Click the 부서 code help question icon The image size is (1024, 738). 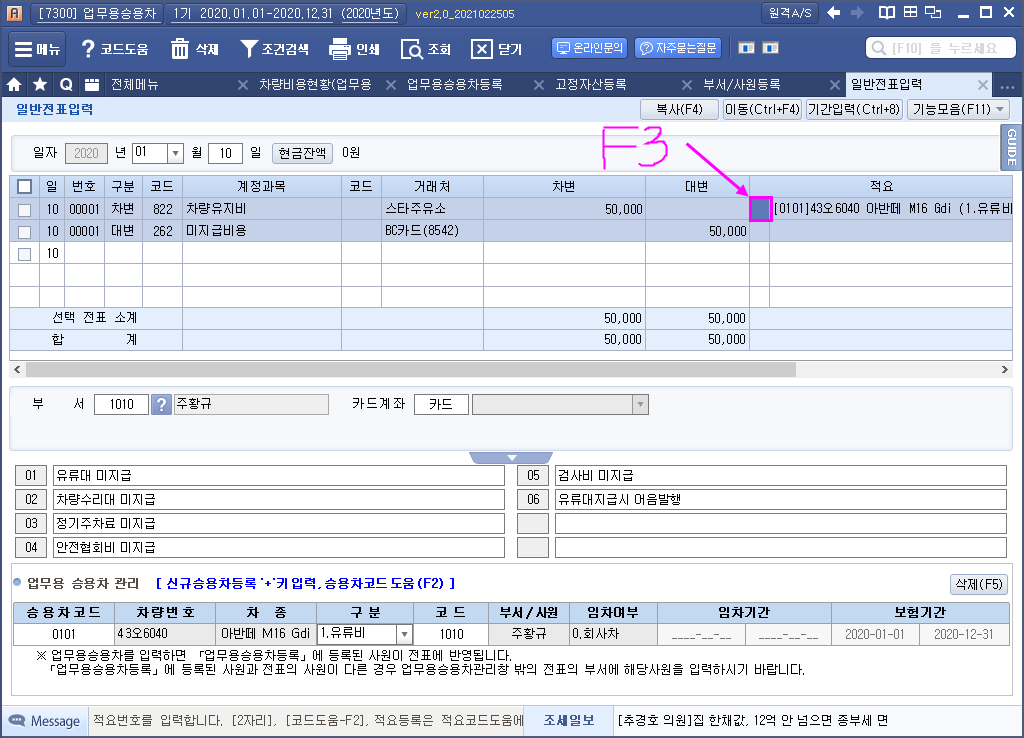coord(161,404)
